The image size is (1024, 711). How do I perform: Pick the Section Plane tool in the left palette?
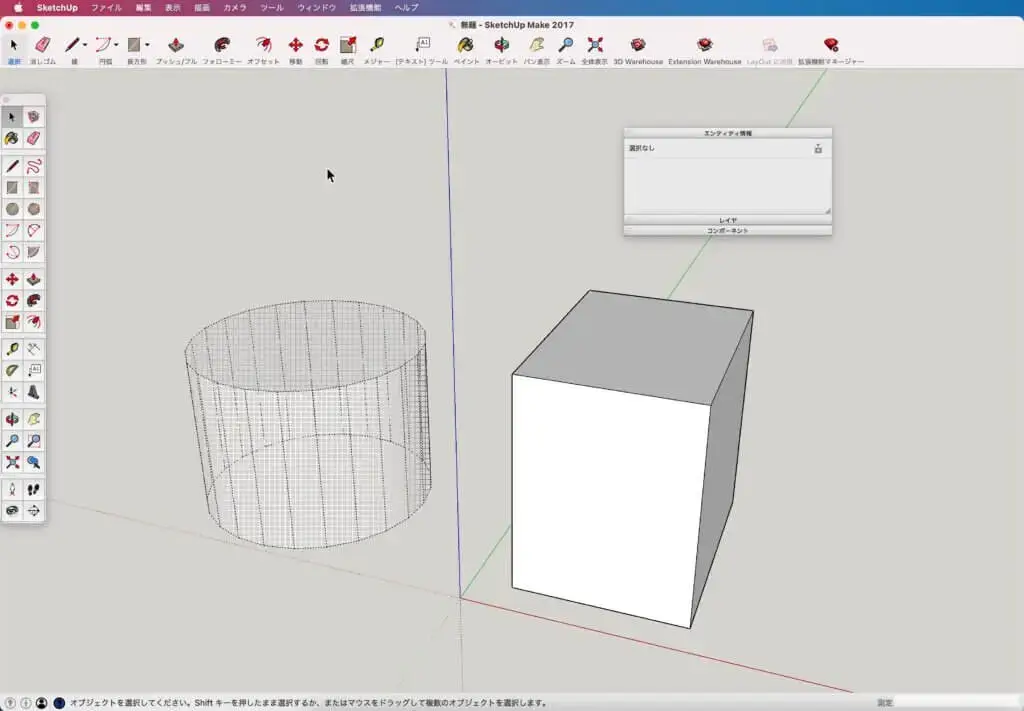click(x=33, y=511)
